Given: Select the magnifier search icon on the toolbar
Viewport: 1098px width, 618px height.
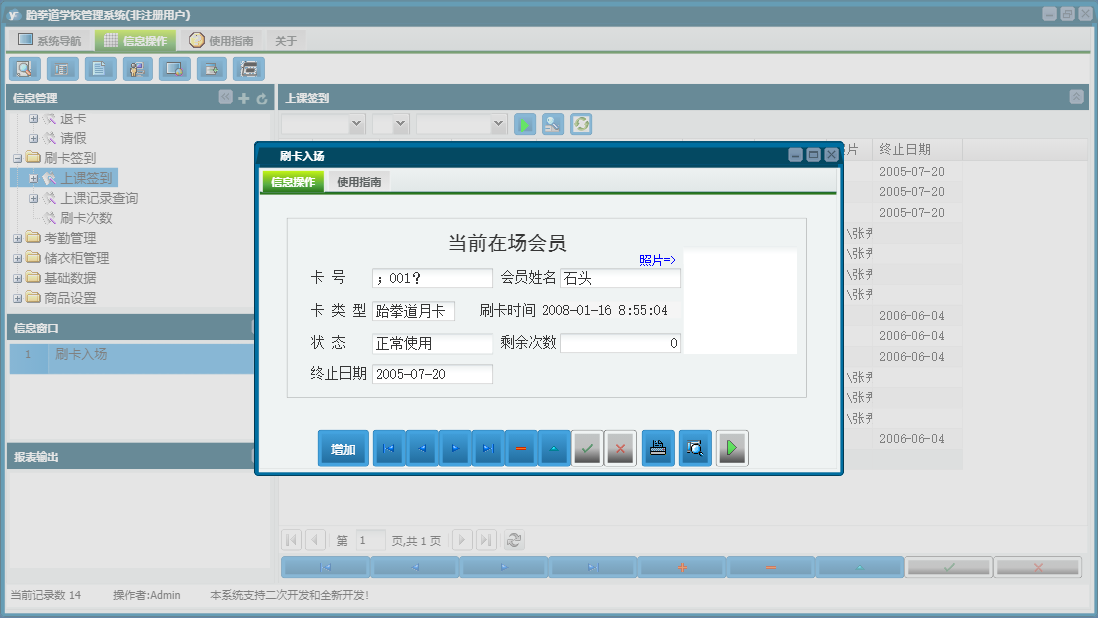Looking at the screenshot, I should click(24, 69).
